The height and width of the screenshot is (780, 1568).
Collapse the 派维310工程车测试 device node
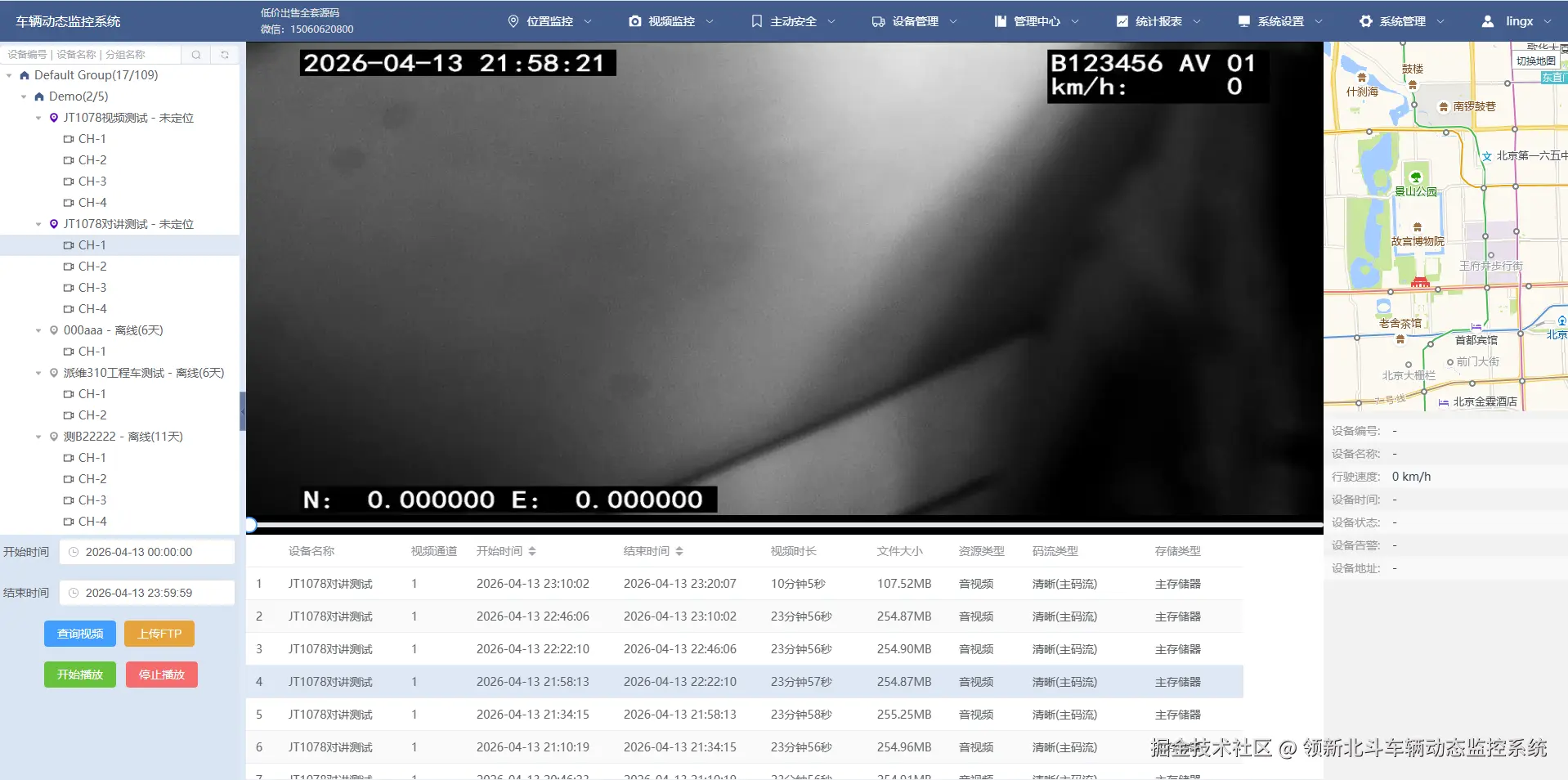click(x=38, y=373)
